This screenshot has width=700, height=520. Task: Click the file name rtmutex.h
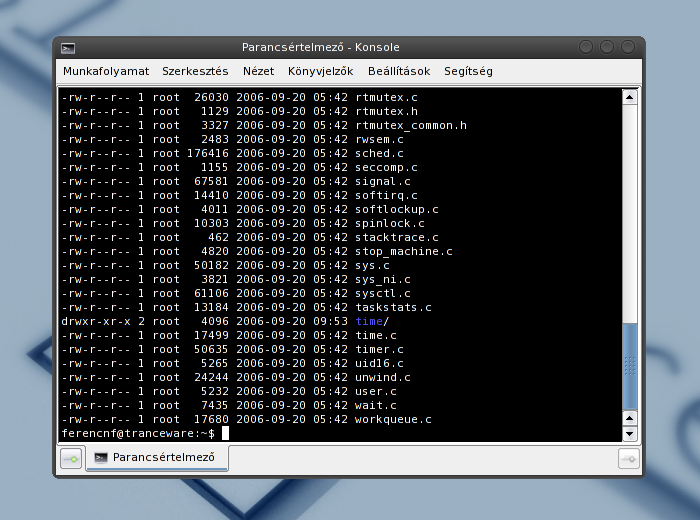[x=386, y=111]
